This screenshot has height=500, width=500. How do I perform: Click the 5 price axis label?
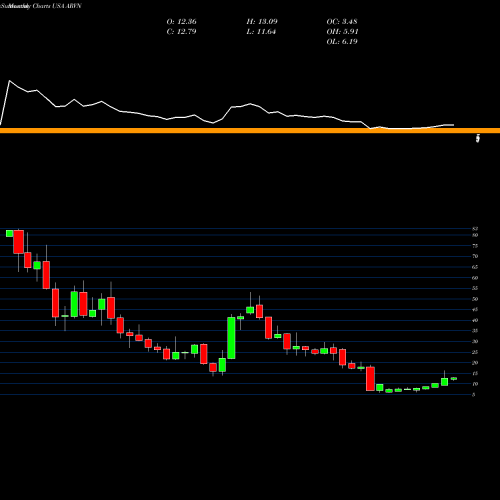474,395
